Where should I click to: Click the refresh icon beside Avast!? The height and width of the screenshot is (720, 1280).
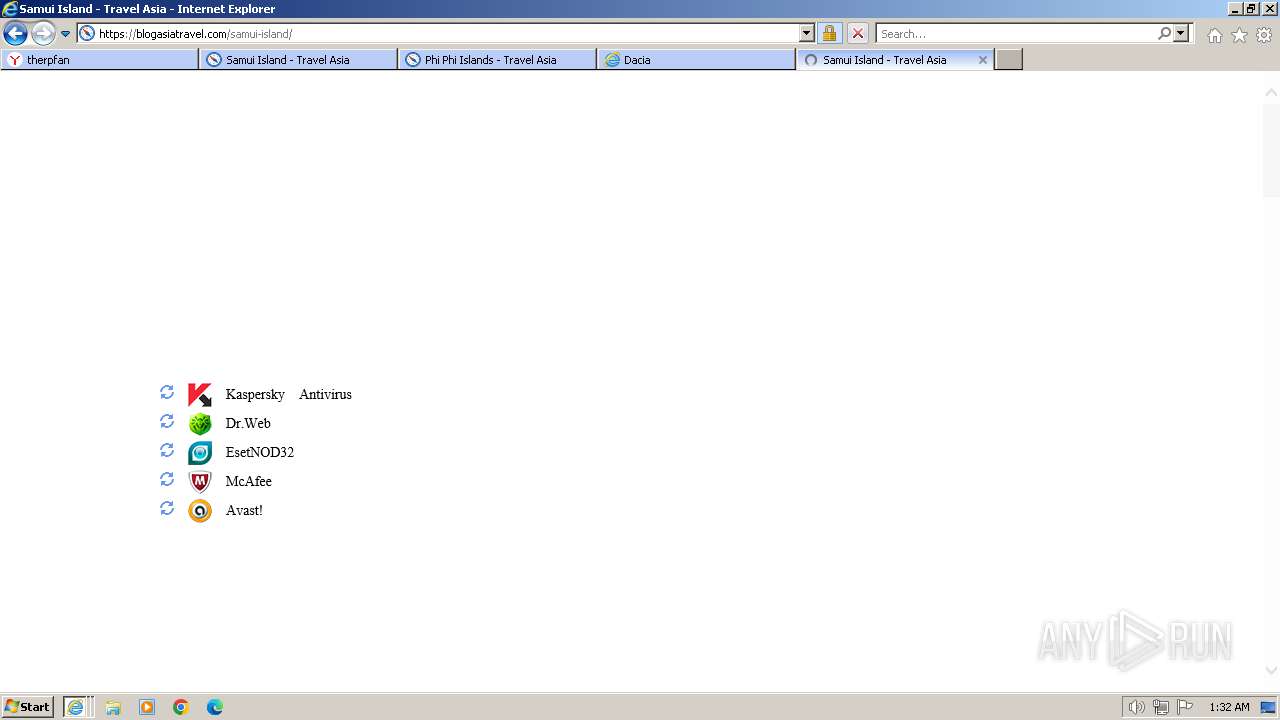tap(167, 508)
